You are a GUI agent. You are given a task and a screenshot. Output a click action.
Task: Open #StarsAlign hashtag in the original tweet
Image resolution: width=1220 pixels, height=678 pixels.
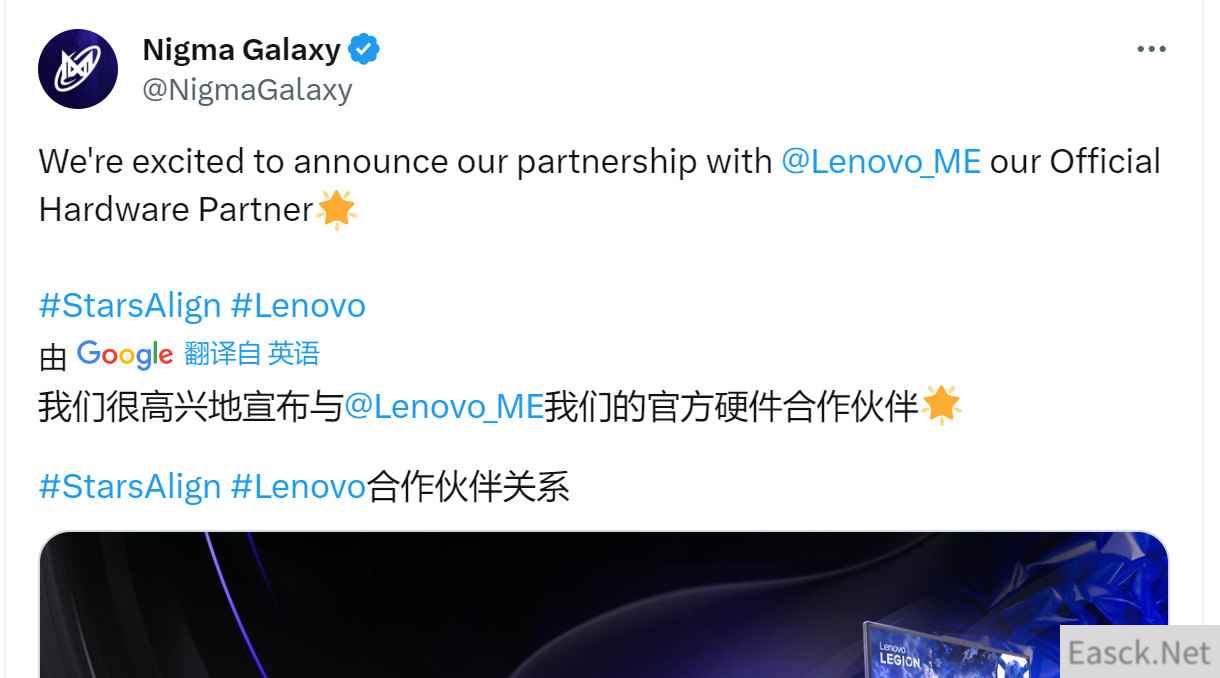coord(130,305)
